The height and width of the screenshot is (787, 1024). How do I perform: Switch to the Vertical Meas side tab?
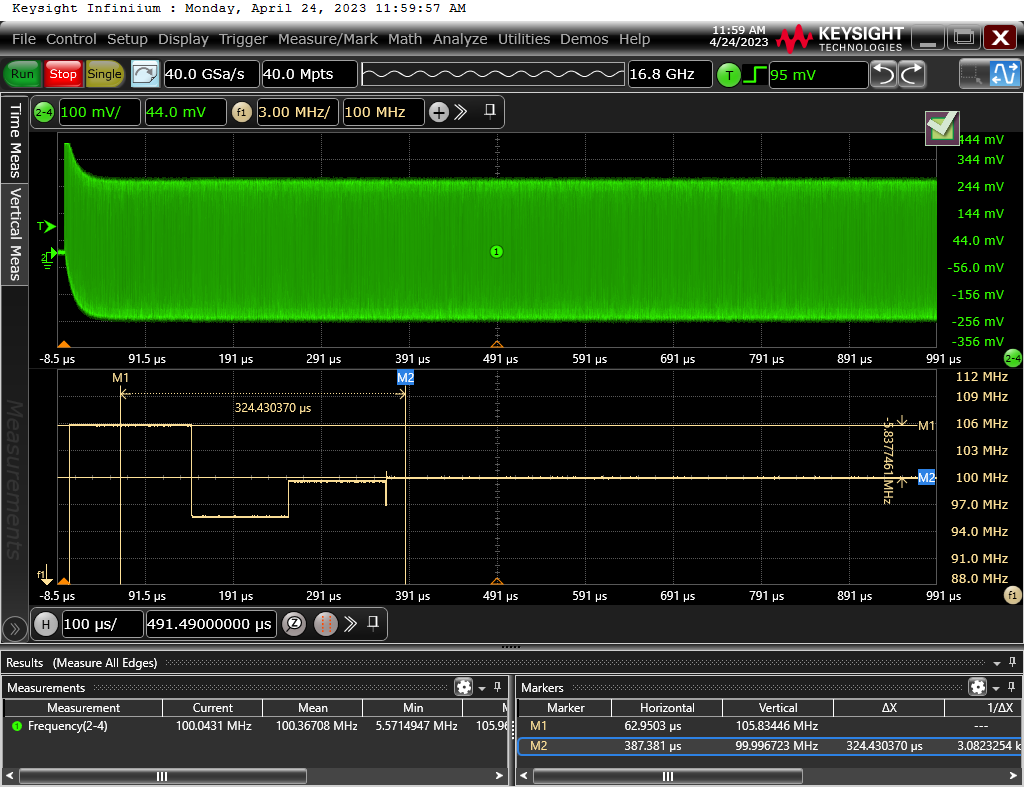coord(13,230)
